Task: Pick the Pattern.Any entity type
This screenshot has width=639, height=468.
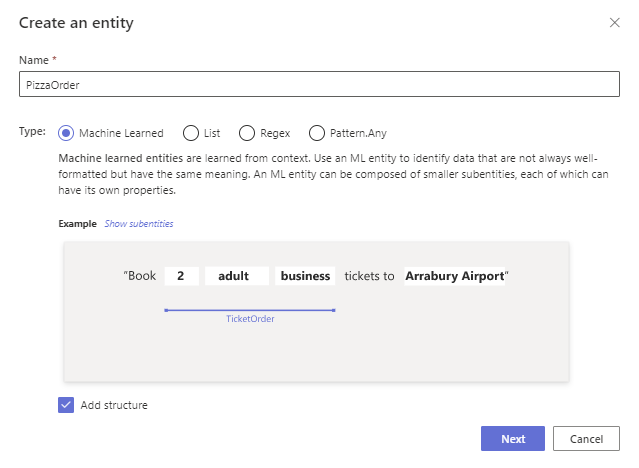Action: 317,133
